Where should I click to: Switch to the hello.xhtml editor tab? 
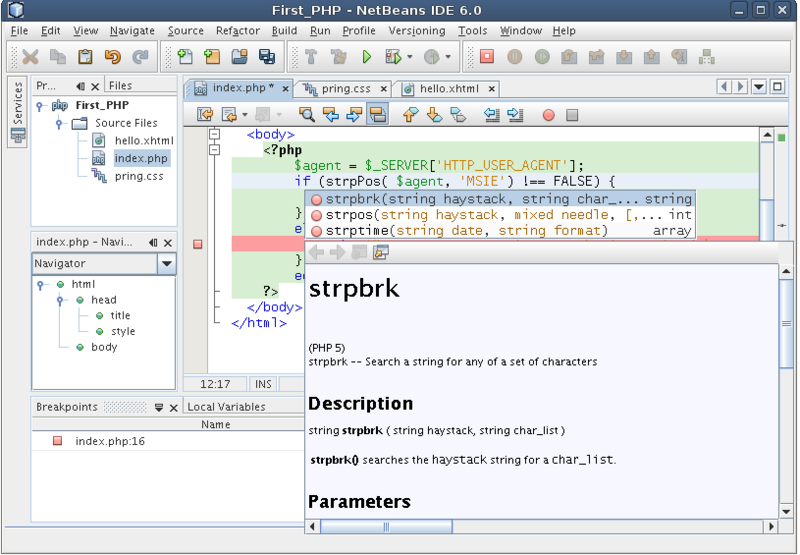coord(449,88)
